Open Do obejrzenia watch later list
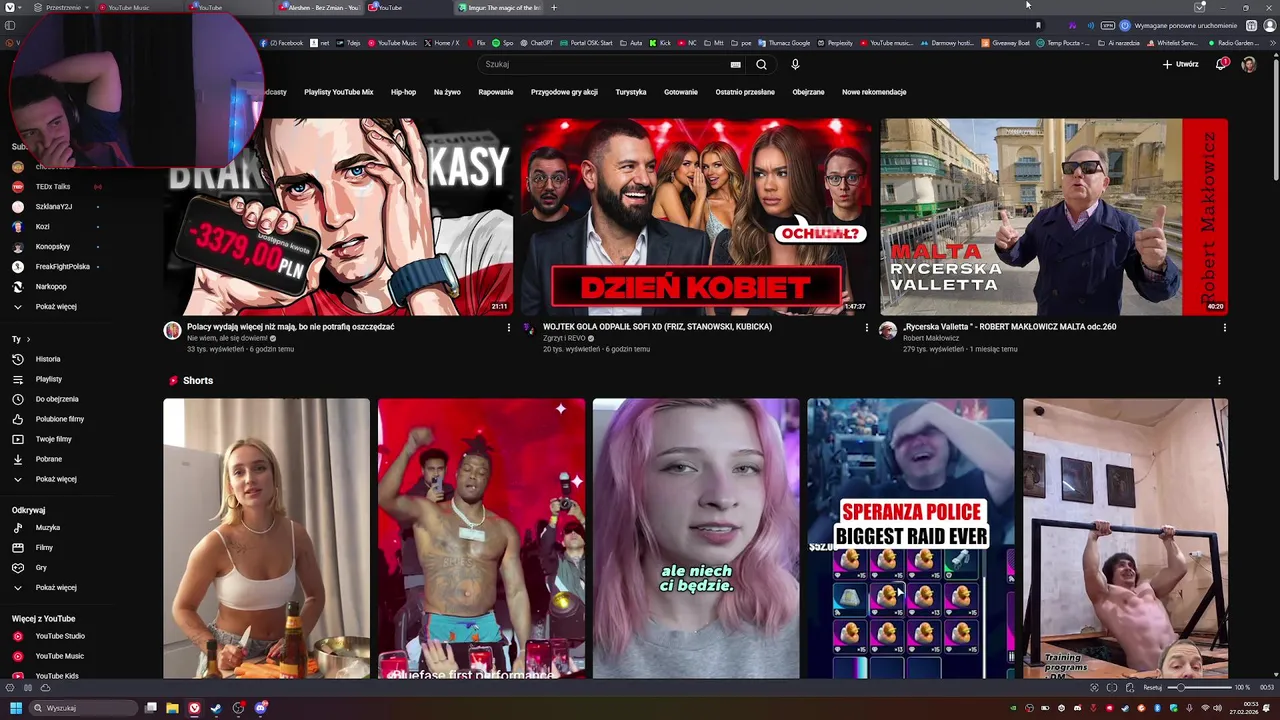This screenshot has height=720, width=1280. 57,399
